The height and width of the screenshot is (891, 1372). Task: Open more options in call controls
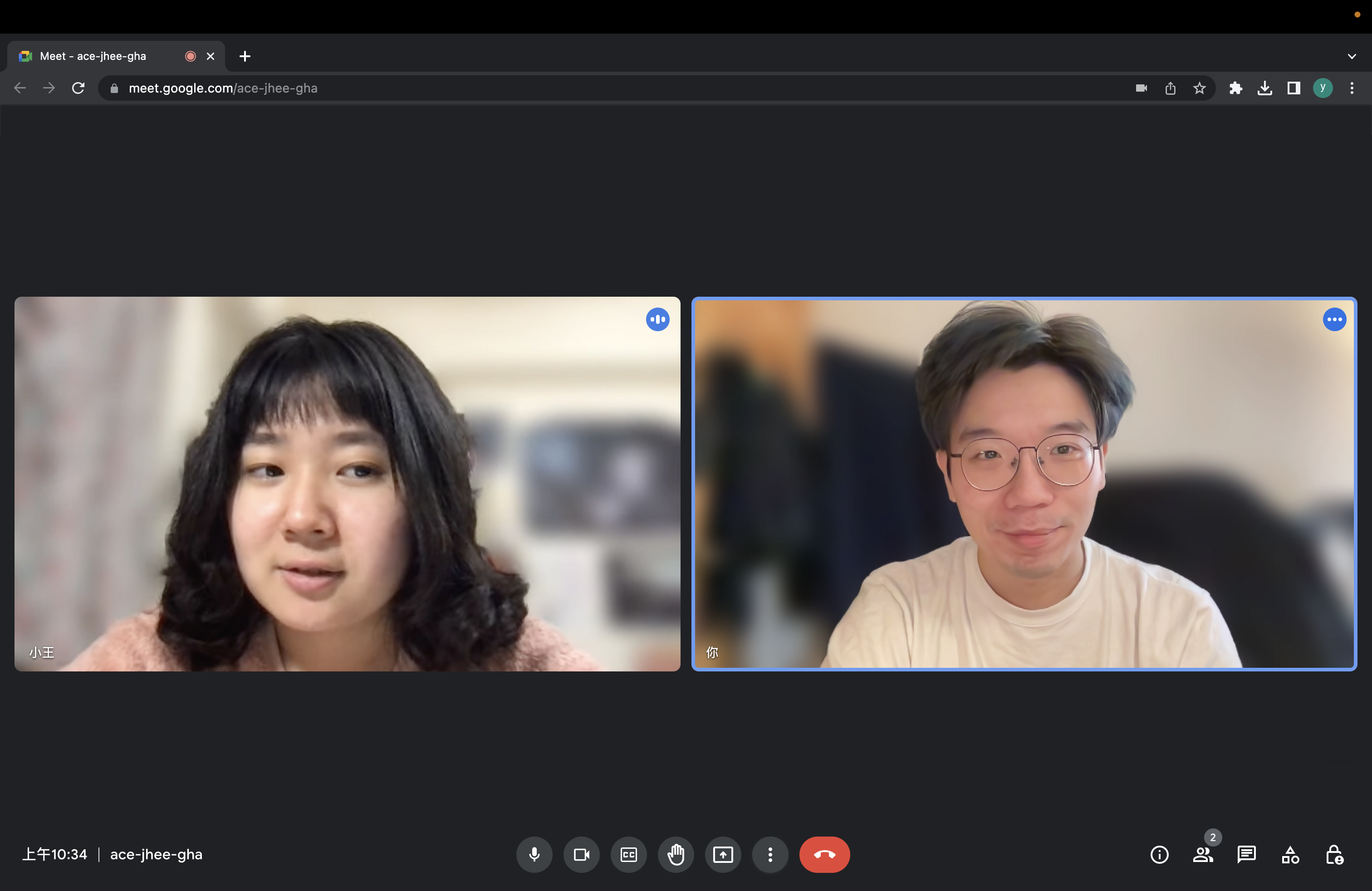770,854
